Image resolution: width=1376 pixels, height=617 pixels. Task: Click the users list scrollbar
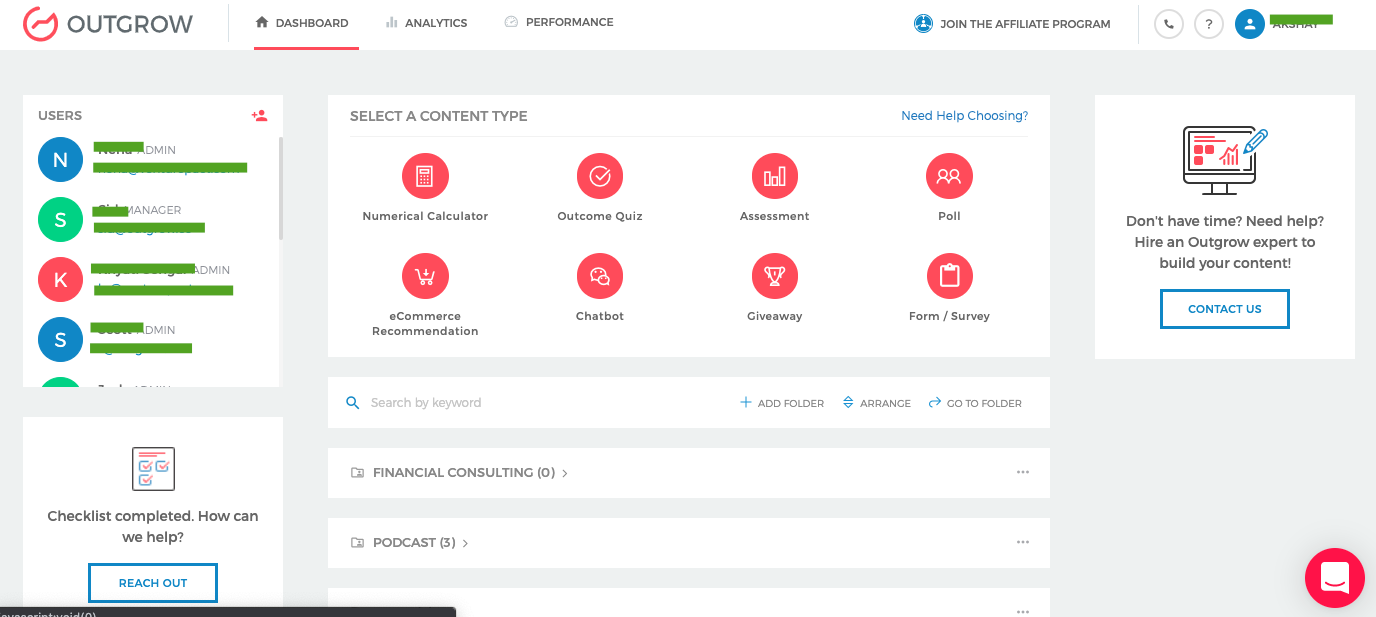point(281,188)
